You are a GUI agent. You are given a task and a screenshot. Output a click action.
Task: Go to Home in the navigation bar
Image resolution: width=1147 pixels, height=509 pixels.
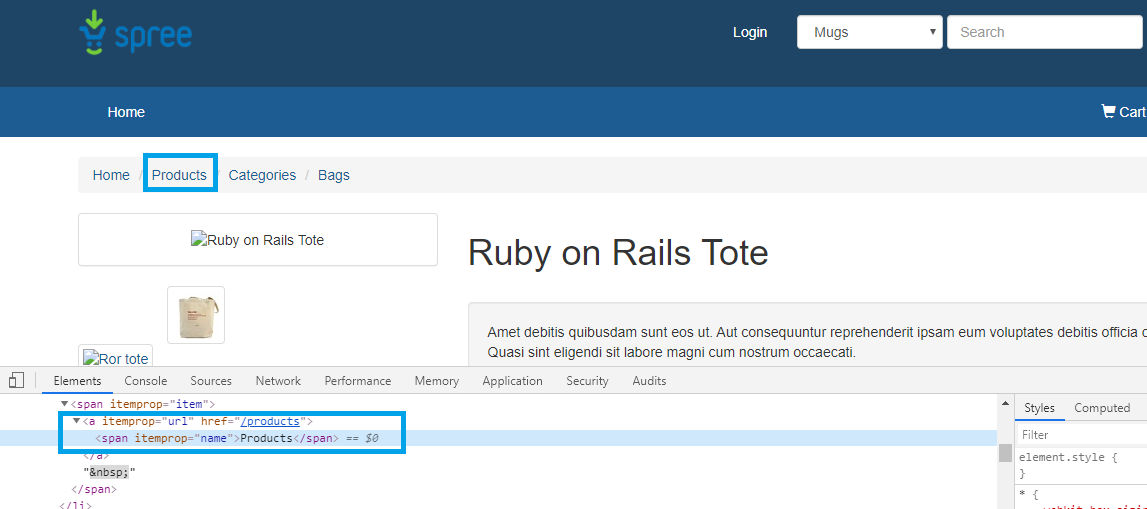pos(126,112)
